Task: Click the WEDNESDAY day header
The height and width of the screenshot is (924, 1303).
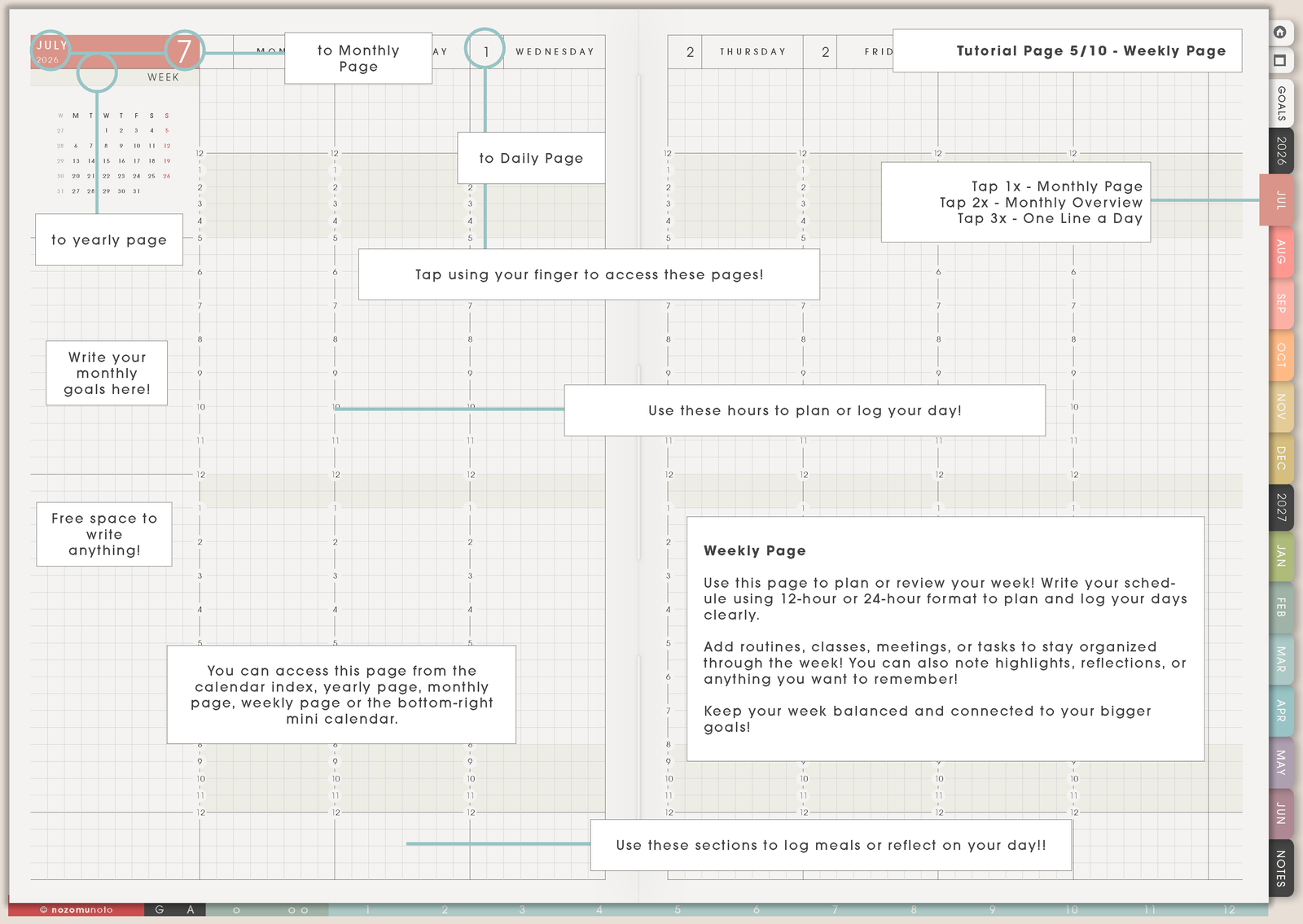Action: click(555, 51)
